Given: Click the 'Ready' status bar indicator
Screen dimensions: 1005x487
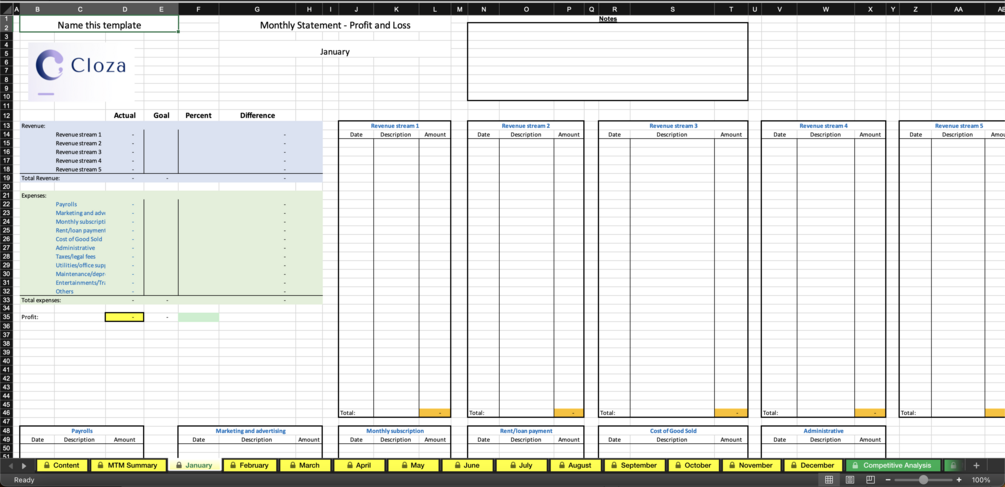Looking at the screenshot, I should point(24,479).
